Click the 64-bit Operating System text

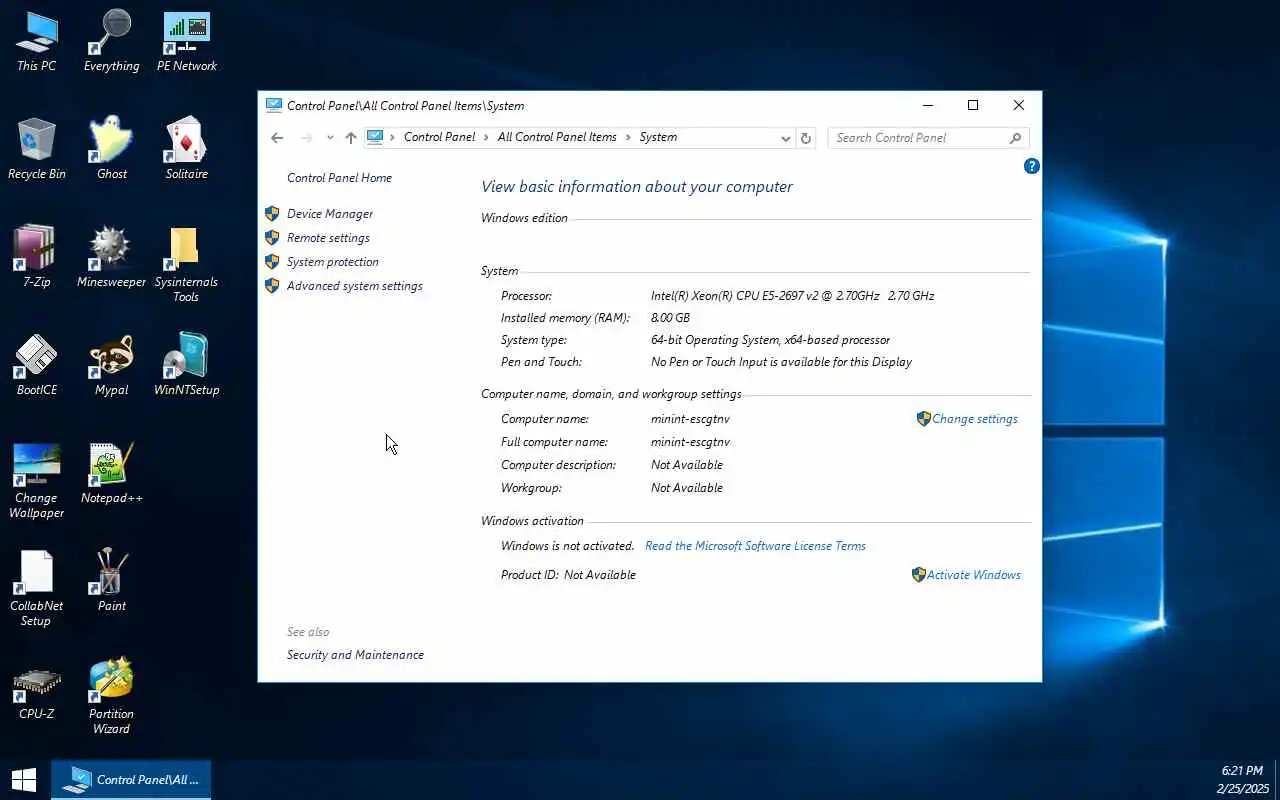[770, 340]
